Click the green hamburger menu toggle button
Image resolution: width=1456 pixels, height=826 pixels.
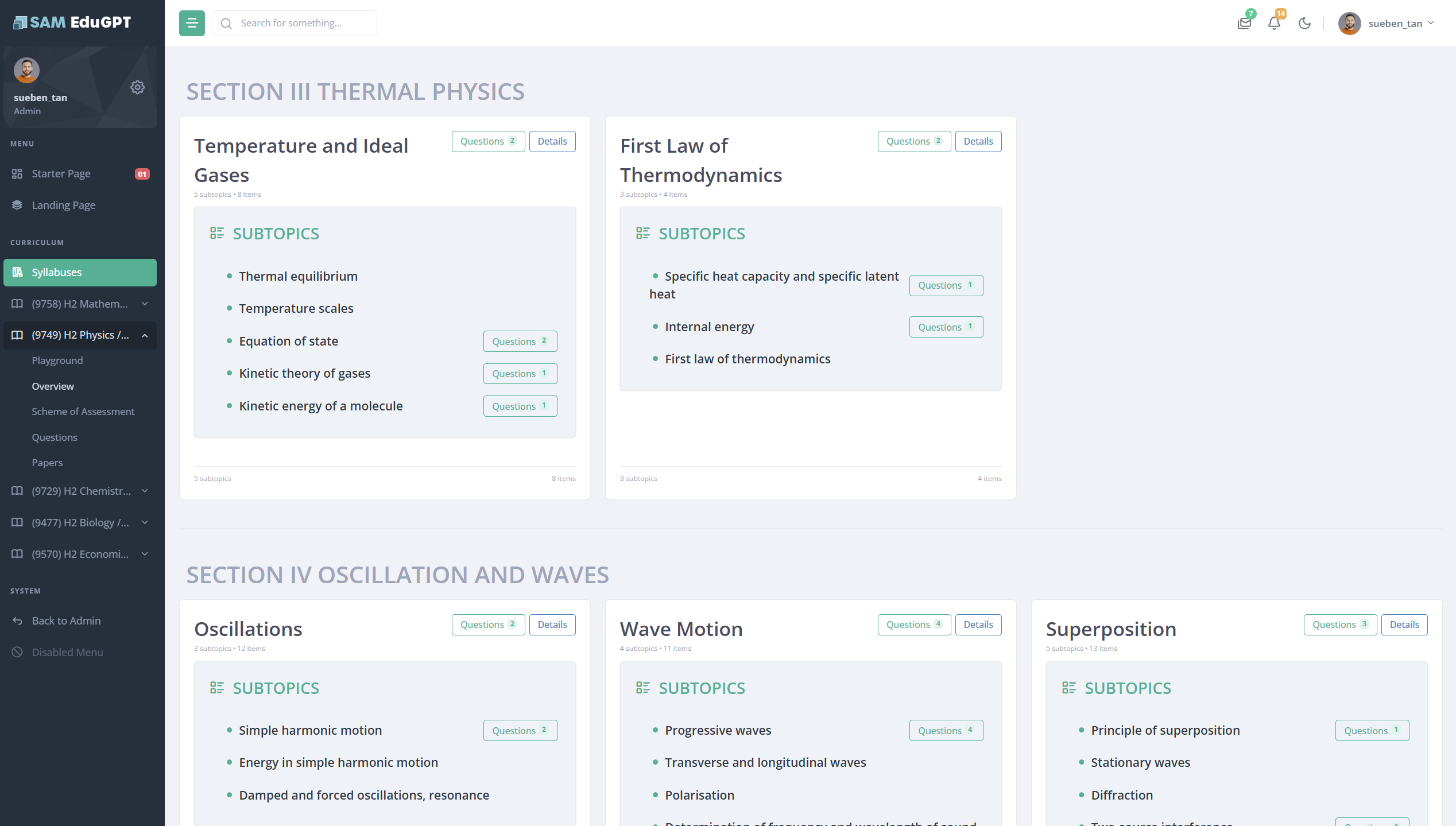tap(192, 23)
